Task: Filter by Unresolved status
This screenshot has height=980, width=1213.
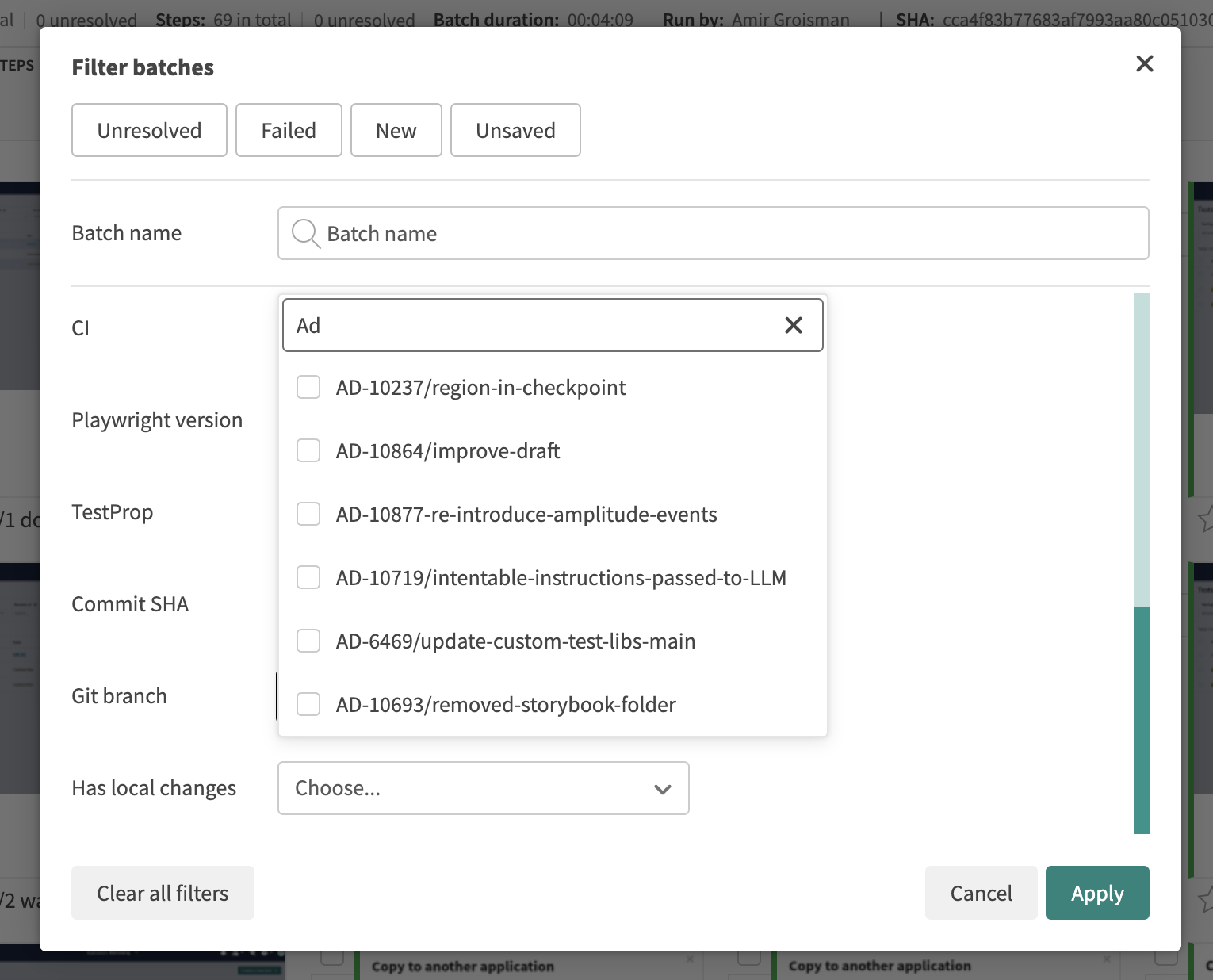Action: (x=149, y=130)
